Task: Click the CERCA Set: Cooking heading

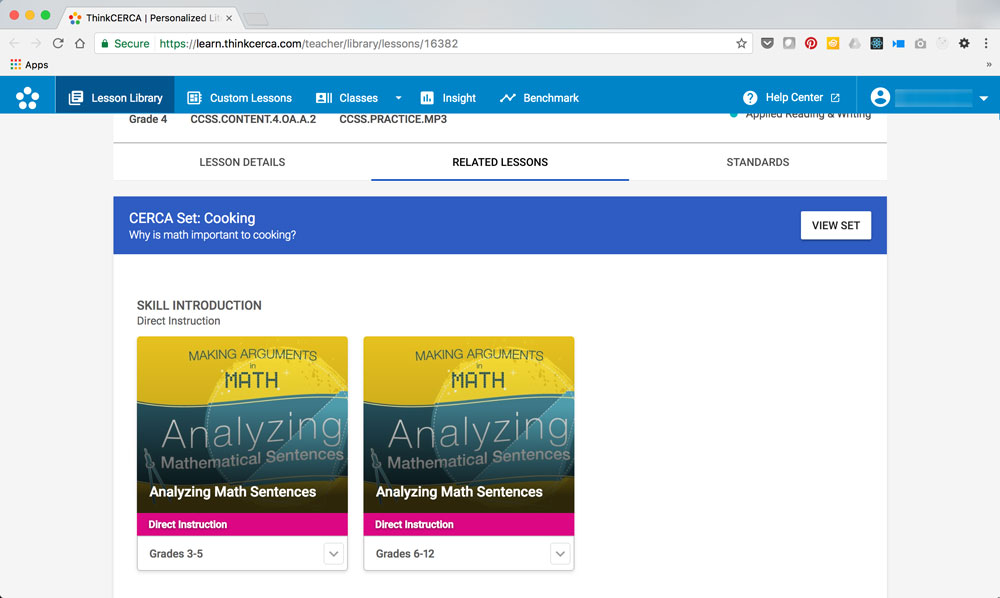Action: pyautogui.click(x=192, y=218)
